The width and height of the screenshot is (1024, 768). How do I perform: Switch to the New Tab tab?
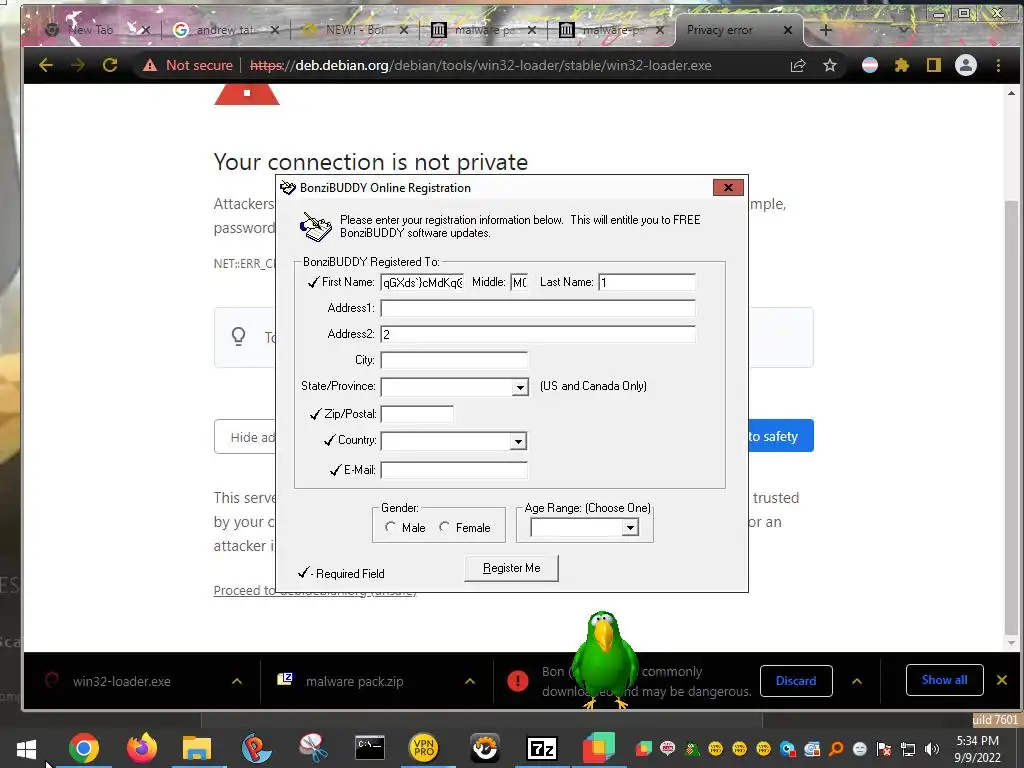[90, 30]
